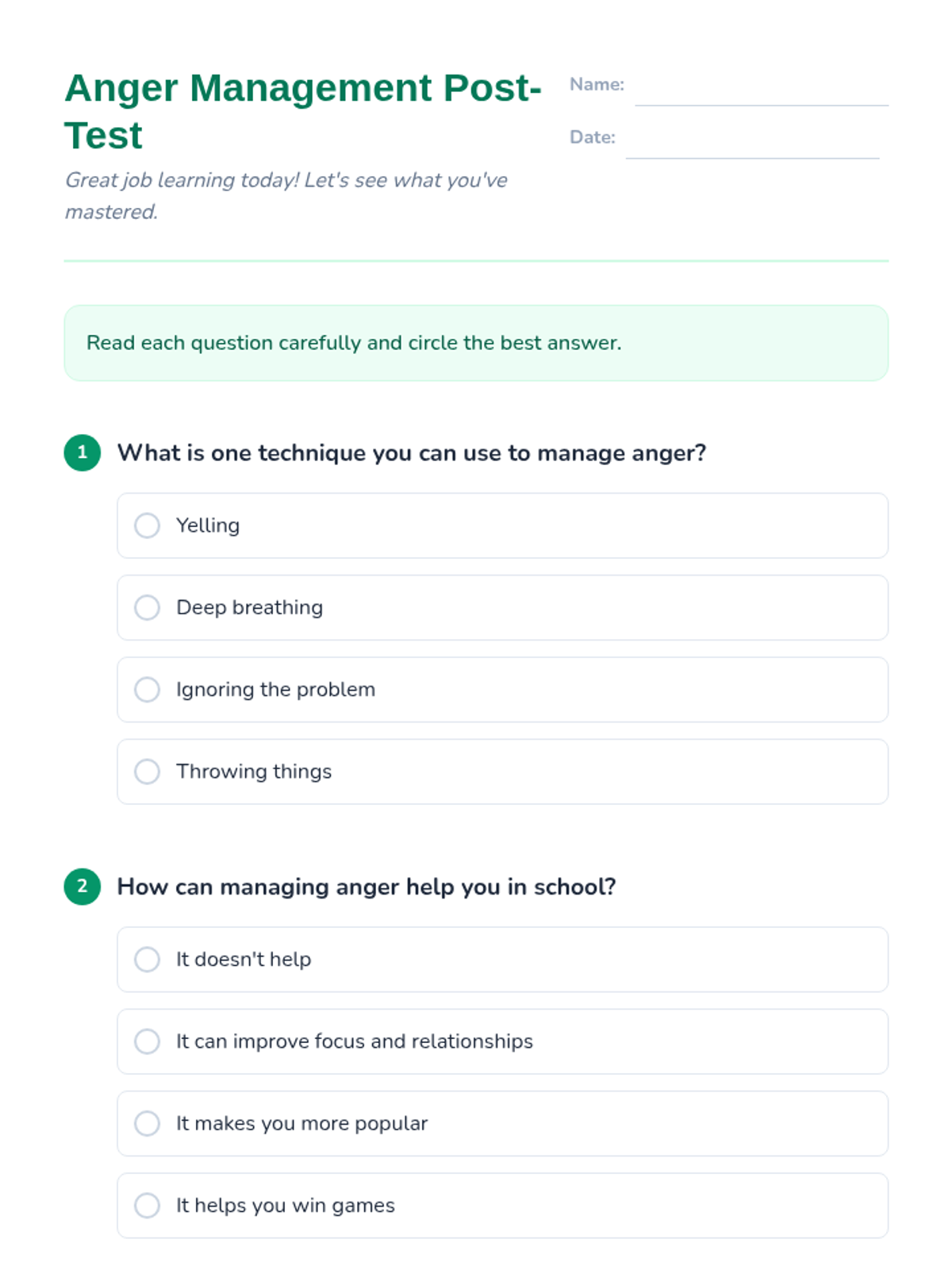The image size is (952, 1270).
Task: Click the Deep breathing answer card
Action: point(502,607)
